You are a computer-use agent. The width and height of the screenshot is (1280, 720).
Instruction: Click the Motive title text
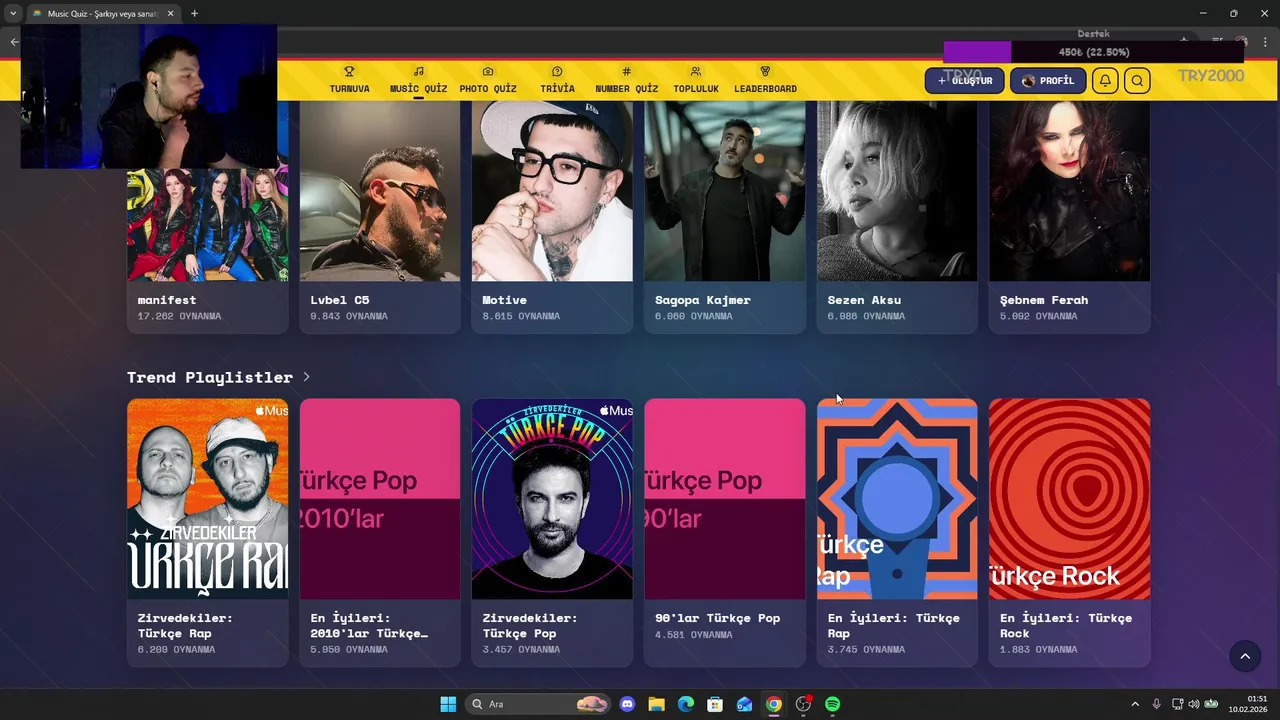[x=505, y=300]
